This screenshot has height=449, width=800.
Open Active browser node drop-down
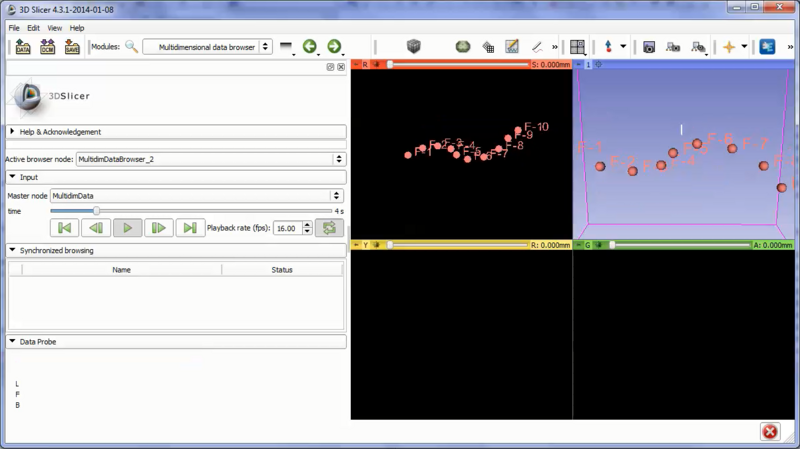tap(211, 159)
